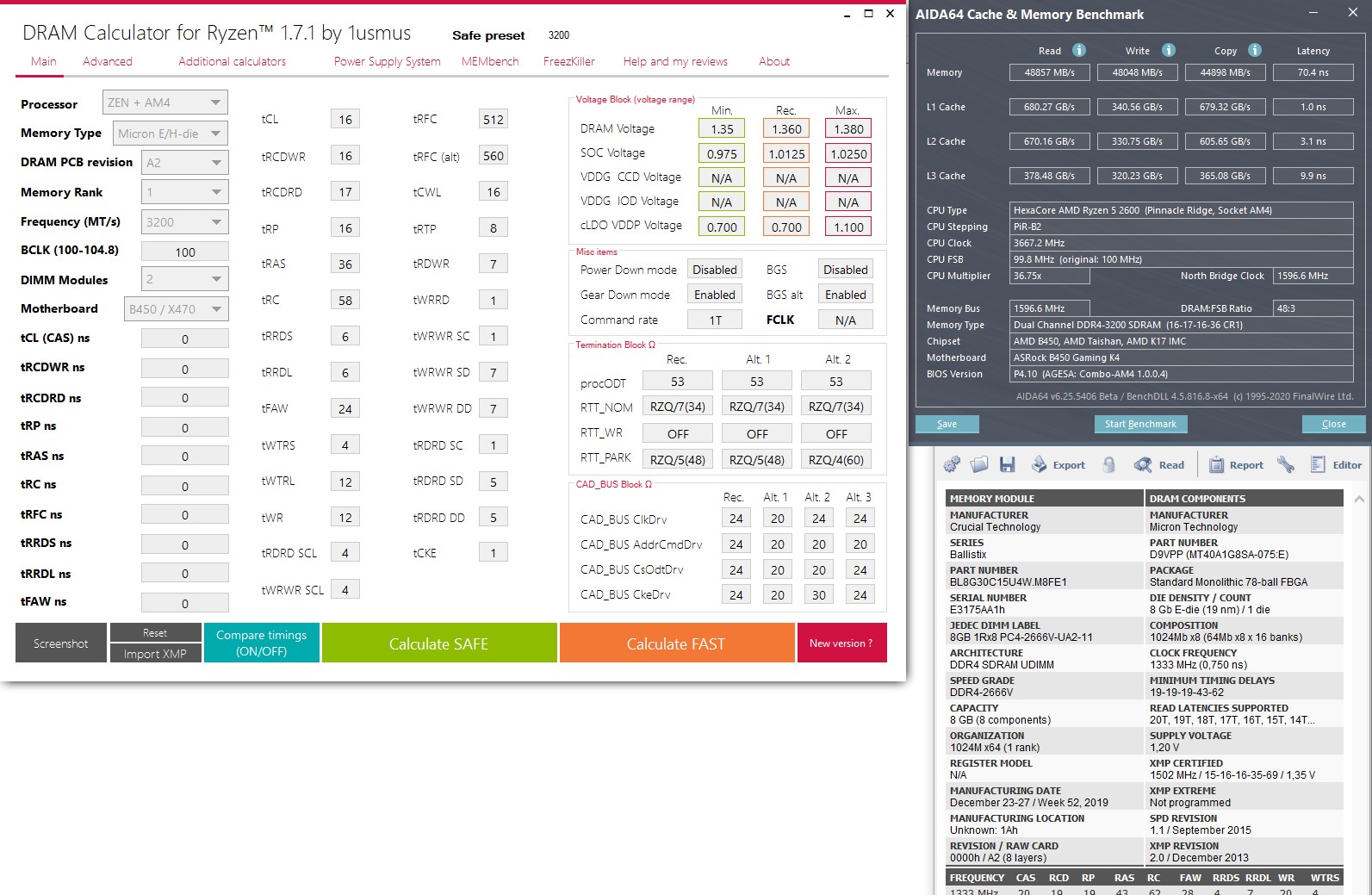The width and height of the screenshot is (1372, 895).
Task: Click the wrench tool icon
Action: click(1286, 465)
